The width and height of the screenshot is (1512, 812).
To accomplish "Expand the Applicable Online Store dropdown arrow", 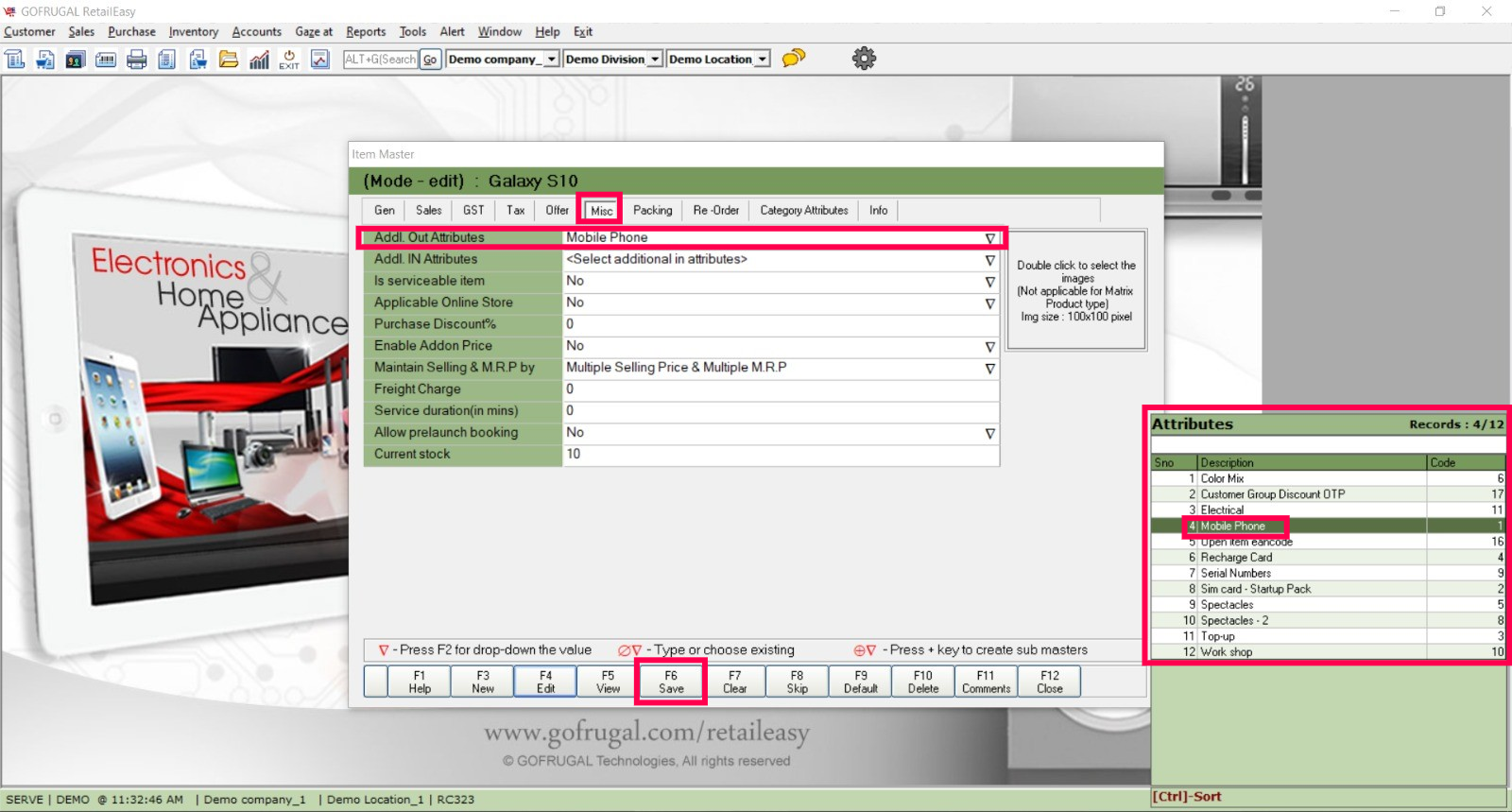I will click(990, 303).
